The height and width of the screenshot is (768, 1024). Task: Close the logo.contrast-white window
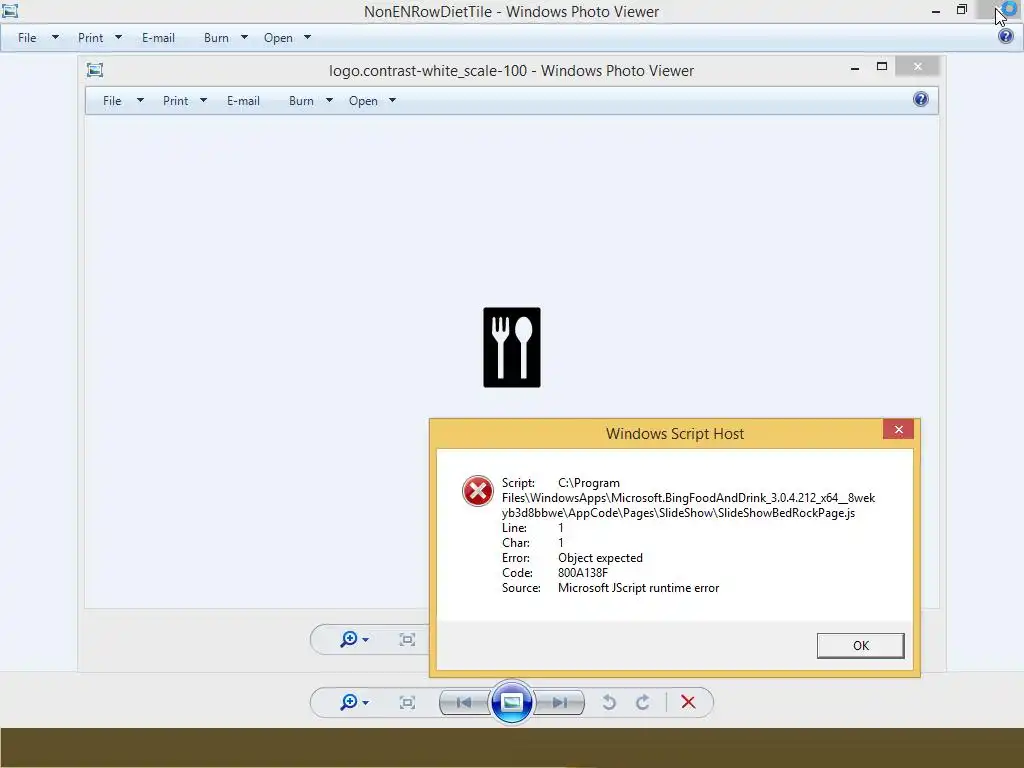[x=918, y=66]
